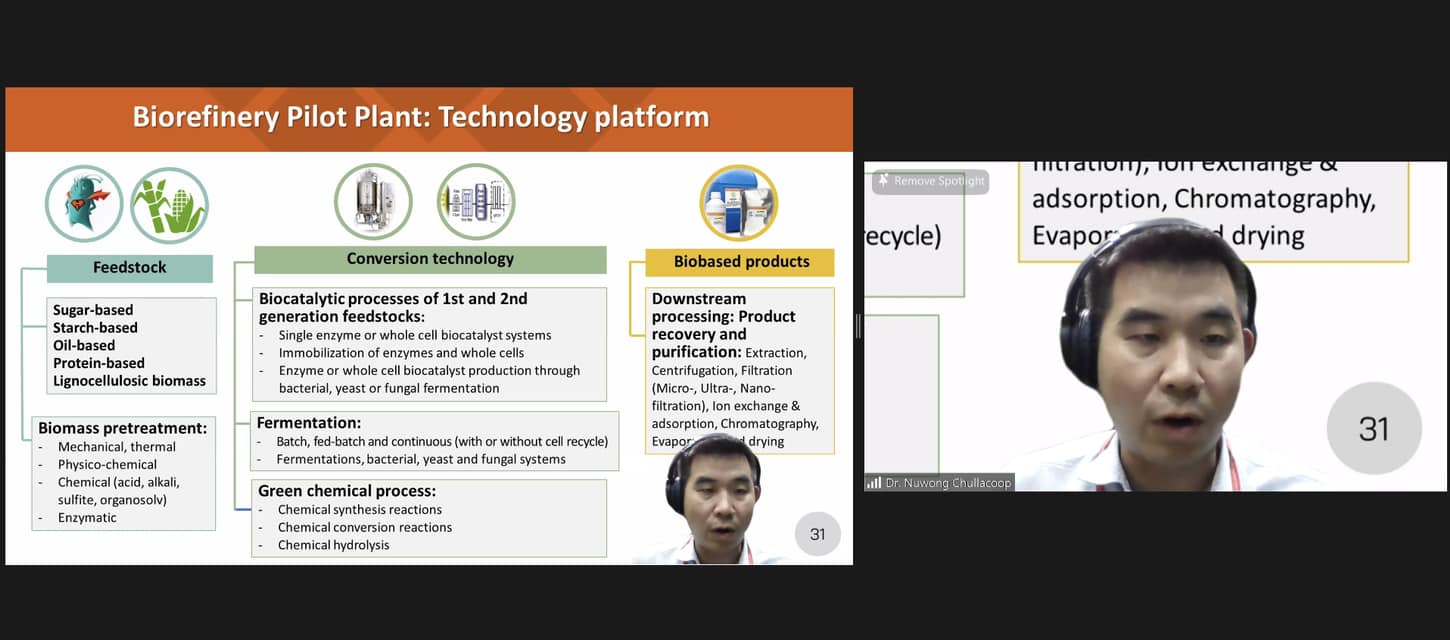Click the speaker thumbnail overlaid on slide
The width and height of the screenshot is (1450, 640).
point(712,499)
